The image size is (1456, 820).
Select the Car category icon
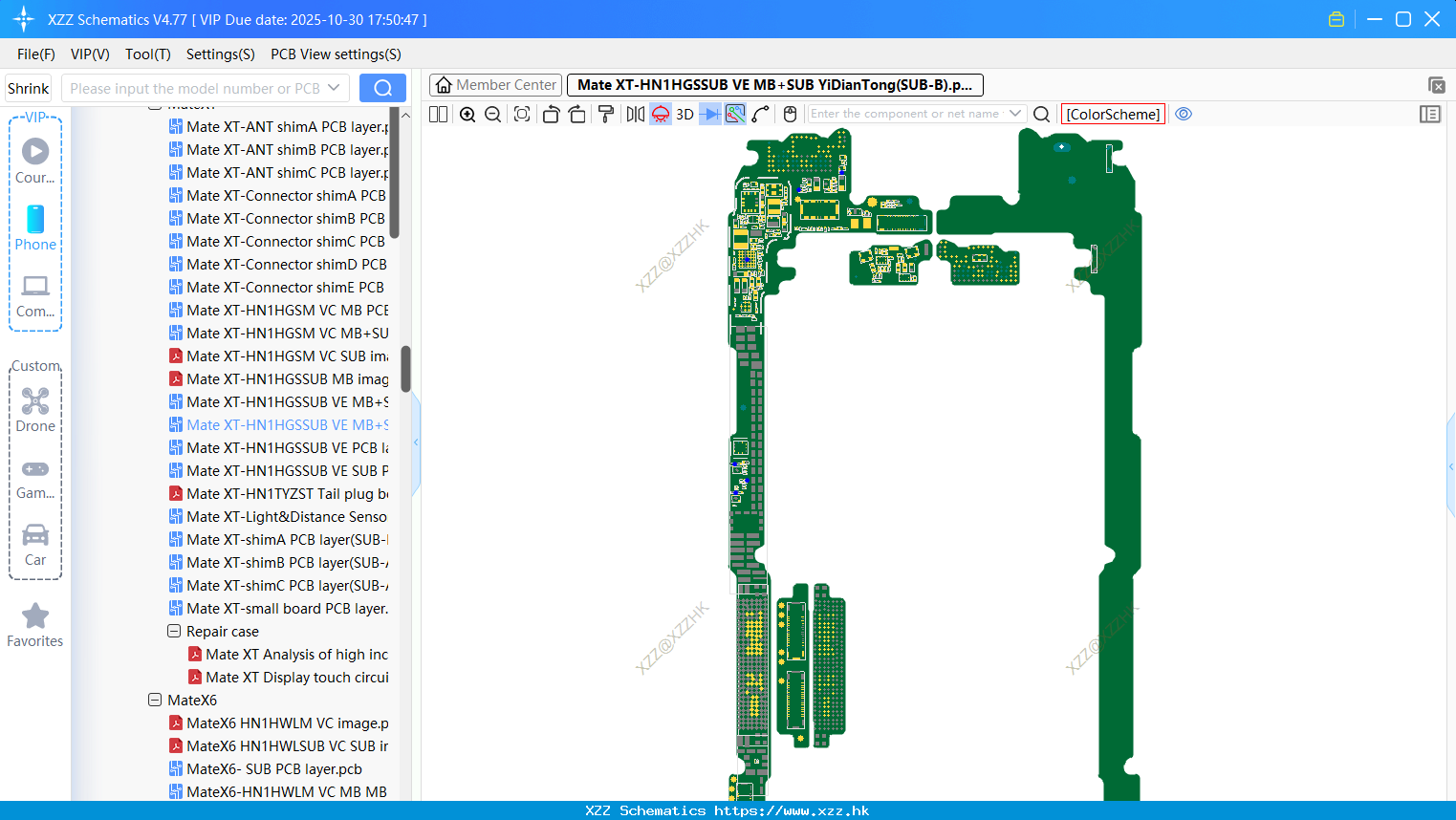pyautogui.click(x=35, y=545)
